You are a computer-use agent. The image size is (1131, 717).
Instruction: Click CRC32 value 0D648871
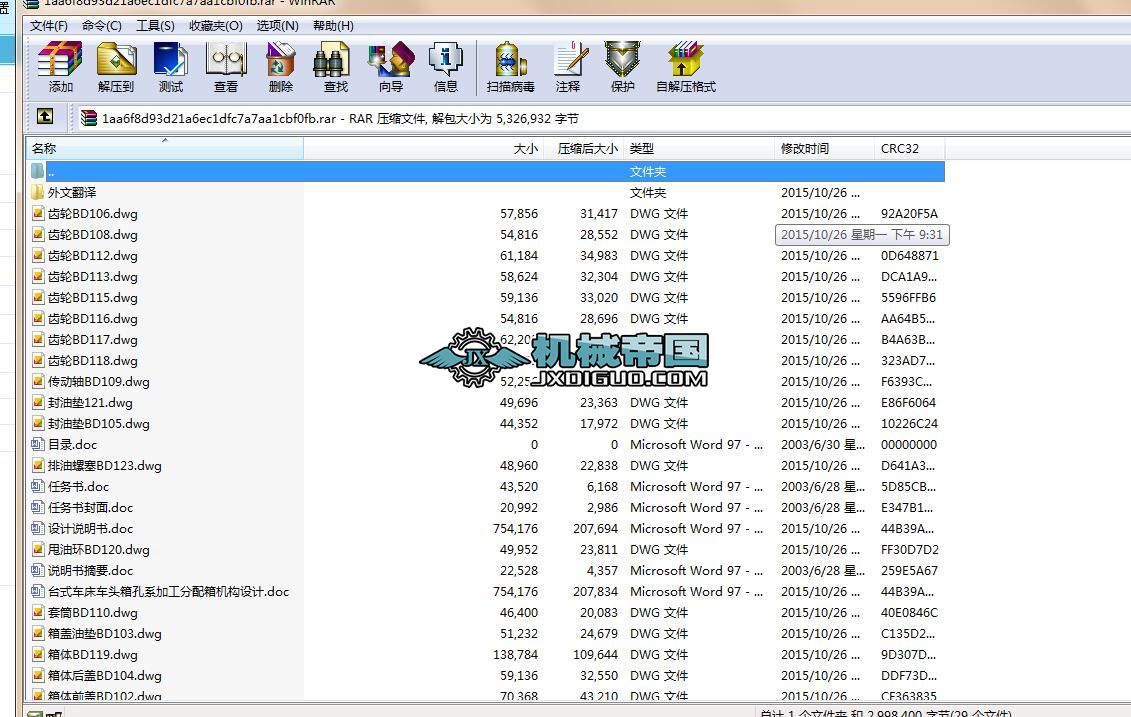(x=910, y=255)
